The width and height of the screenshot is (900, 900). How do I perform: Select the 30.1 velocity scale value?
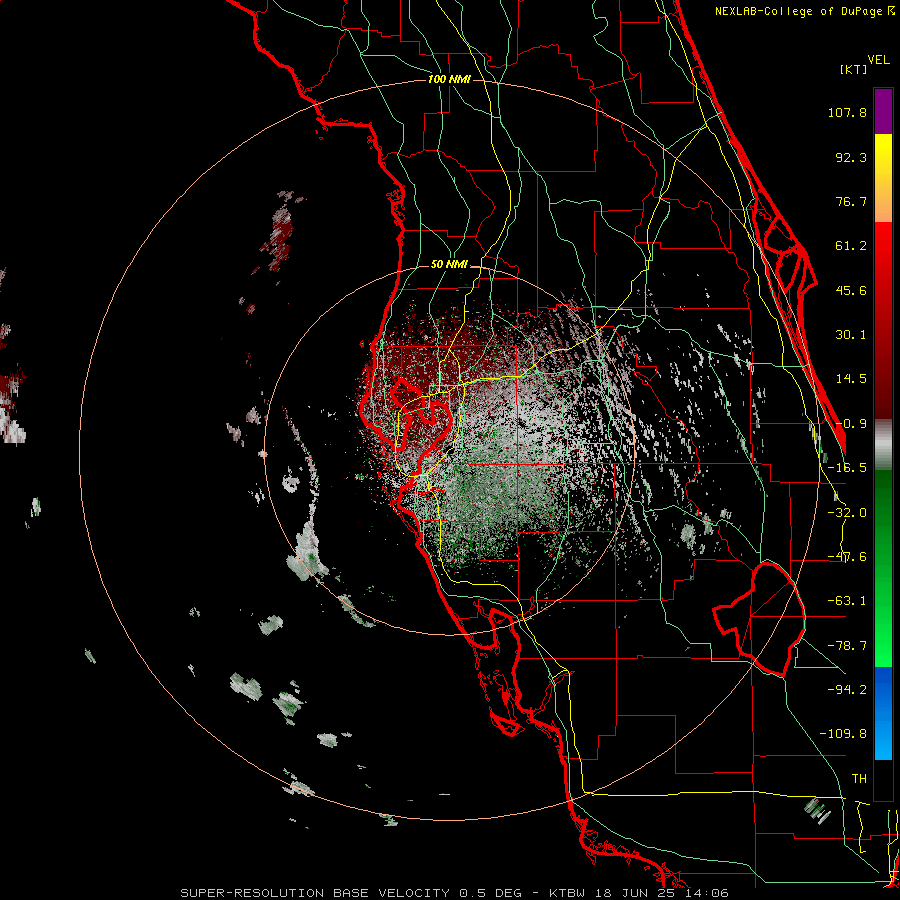click(x=851, y=335)
